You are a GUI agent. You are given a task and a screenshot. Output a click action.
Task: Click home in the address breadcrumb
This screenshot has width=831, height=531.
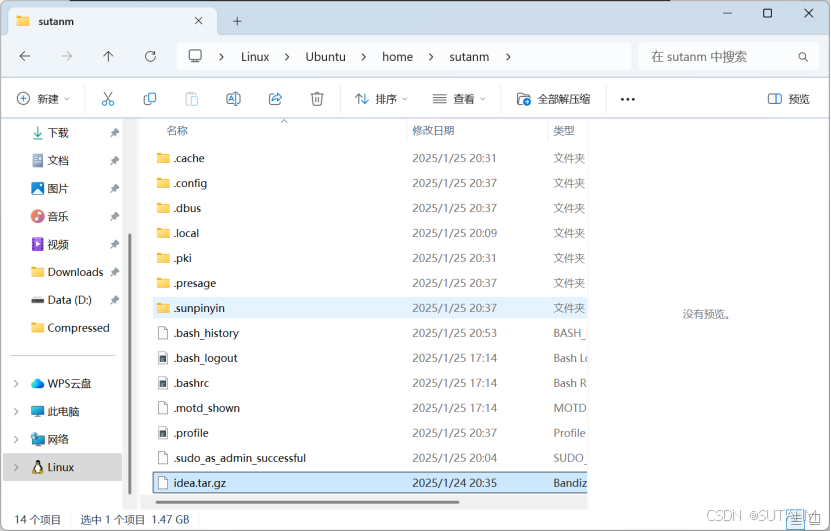397,57
